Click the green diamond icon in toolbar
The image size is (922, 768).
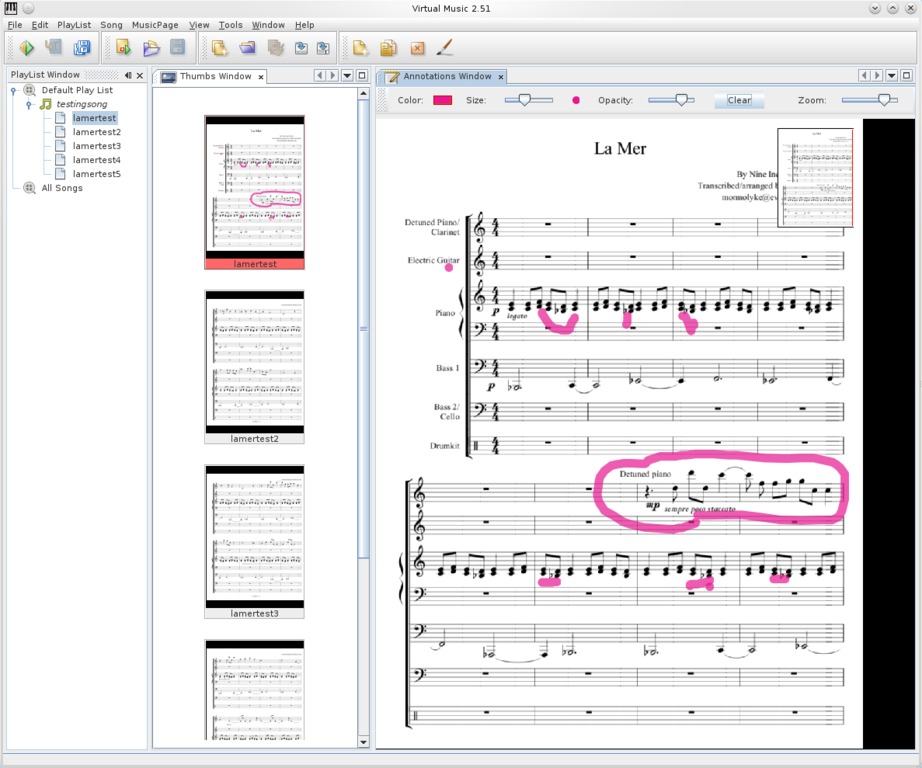point(26,47)
